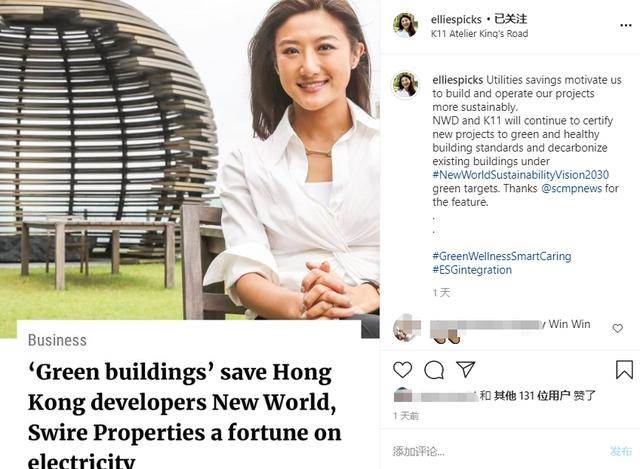640x469 pixels.
Task: Open #NewWorldSustainabilityVision2030 hashtag
Action: 520,175
